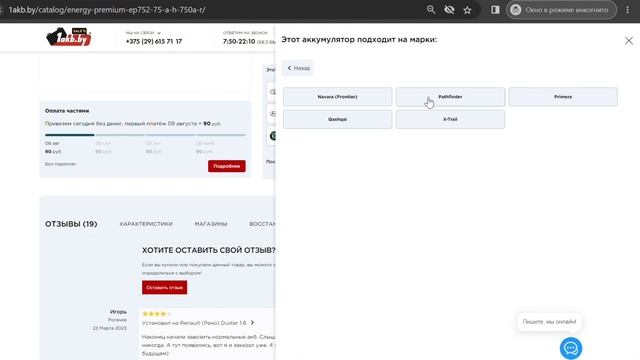Bookmark this page with the star icon

(467, 10)
